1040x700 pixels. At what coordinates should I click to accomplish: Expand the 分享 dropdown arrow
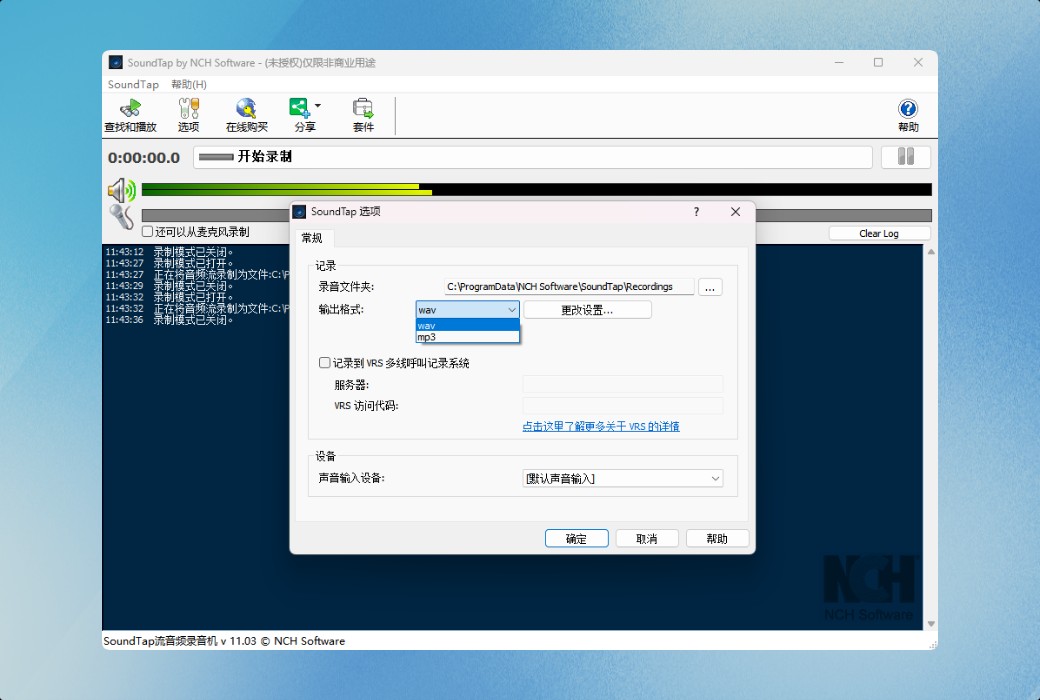318,103
